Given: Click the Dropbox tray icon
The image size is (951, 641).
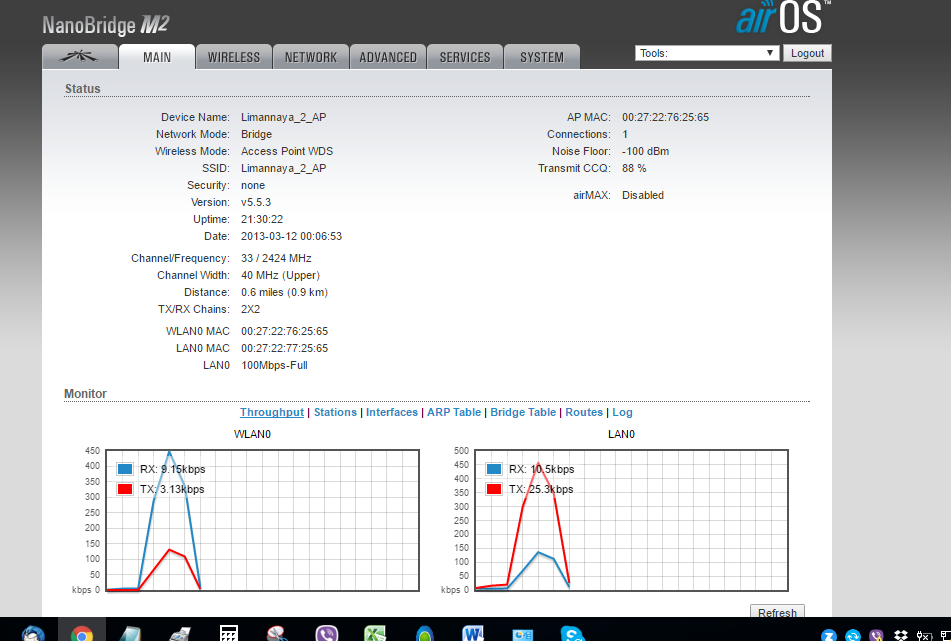Looking at the screenshot, I should [x=901, y=635].
